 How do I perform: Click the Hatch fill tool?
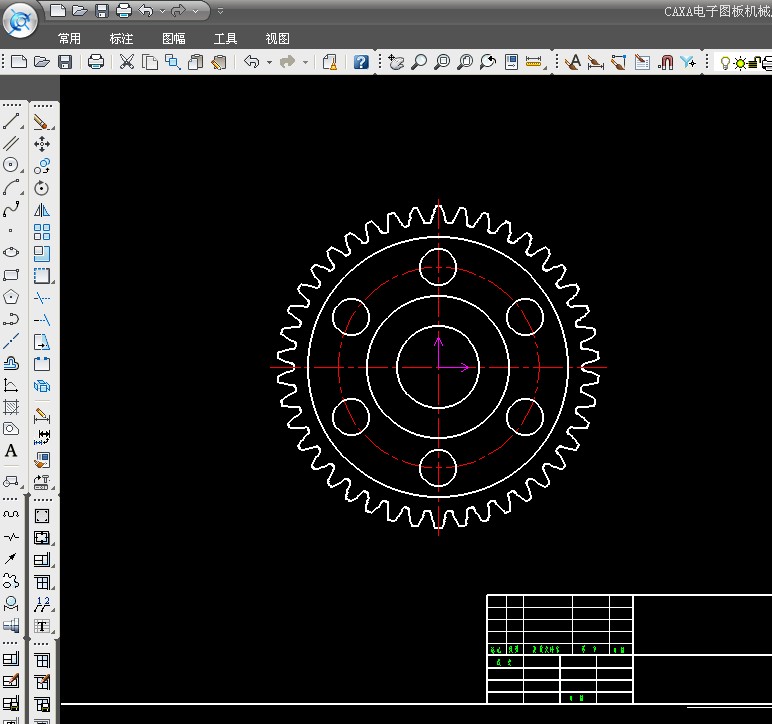[x=11, y=407]
